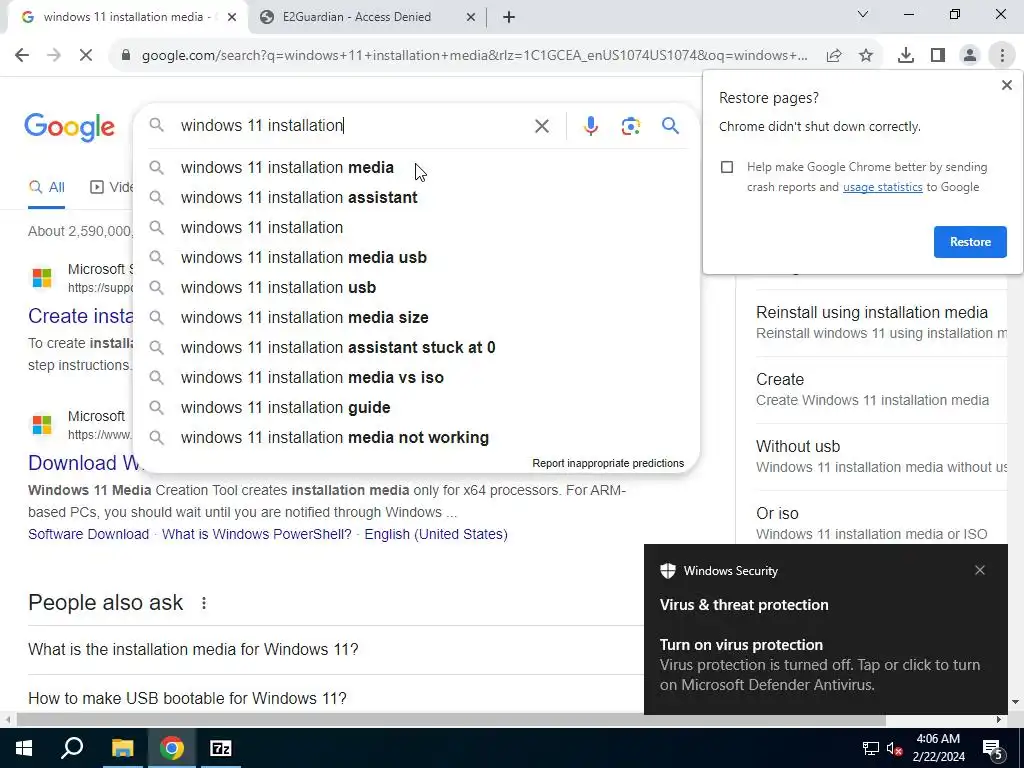Open the Chrome profile avatar
Image resolution: width=1024 pixels, height=768 pixels.
point(970,56)
